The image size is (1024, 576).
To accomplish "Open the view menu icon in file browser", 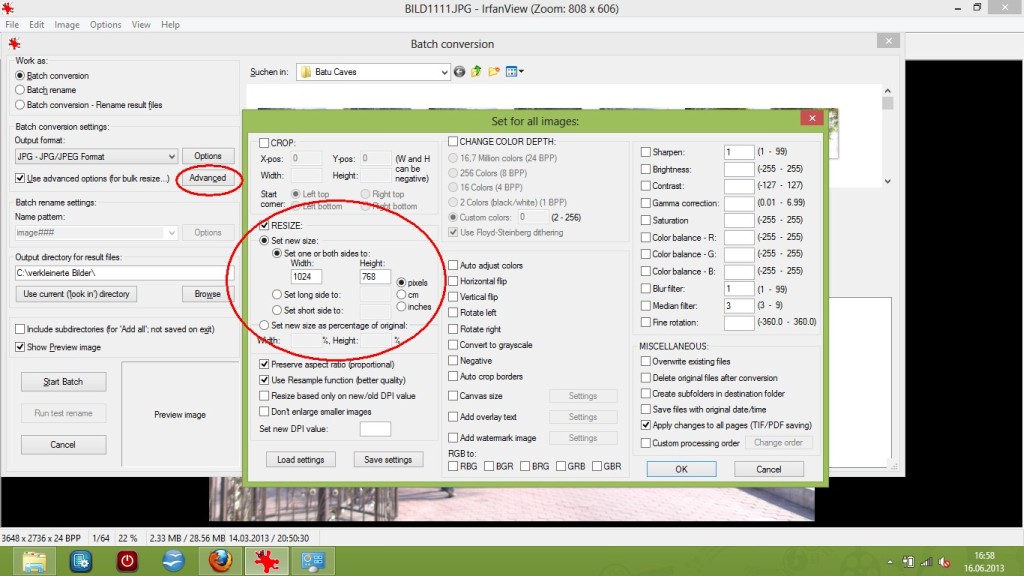I will tap(514, 72).
